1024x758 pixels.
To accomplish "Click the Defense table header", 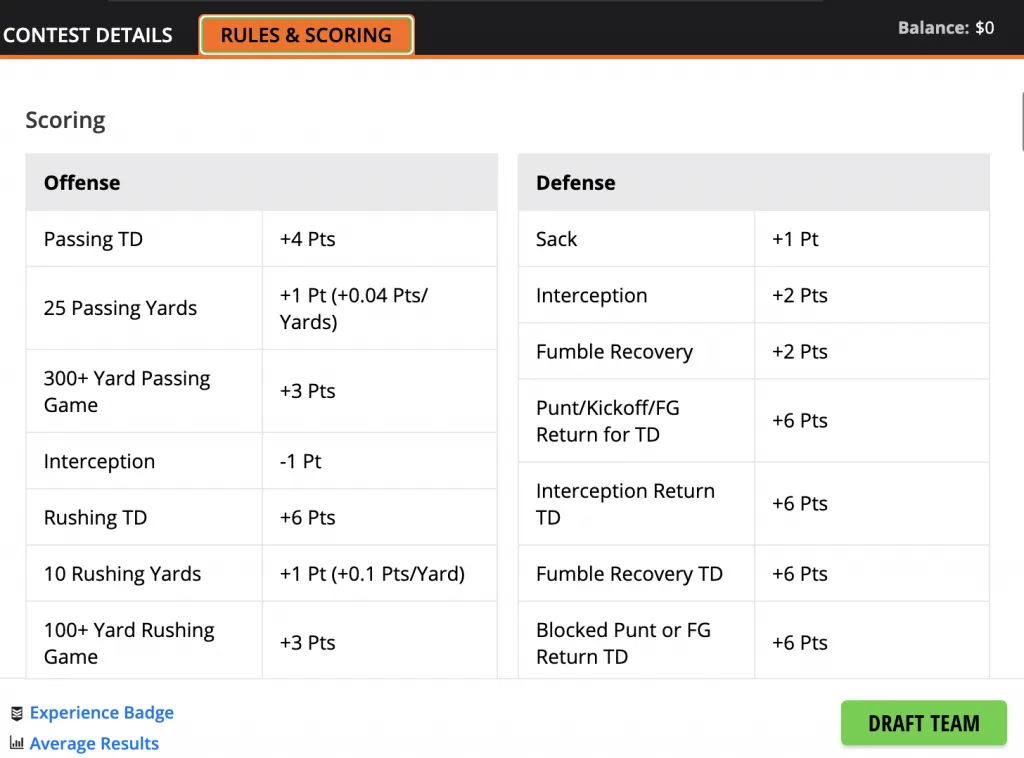I will click(576, 182).
